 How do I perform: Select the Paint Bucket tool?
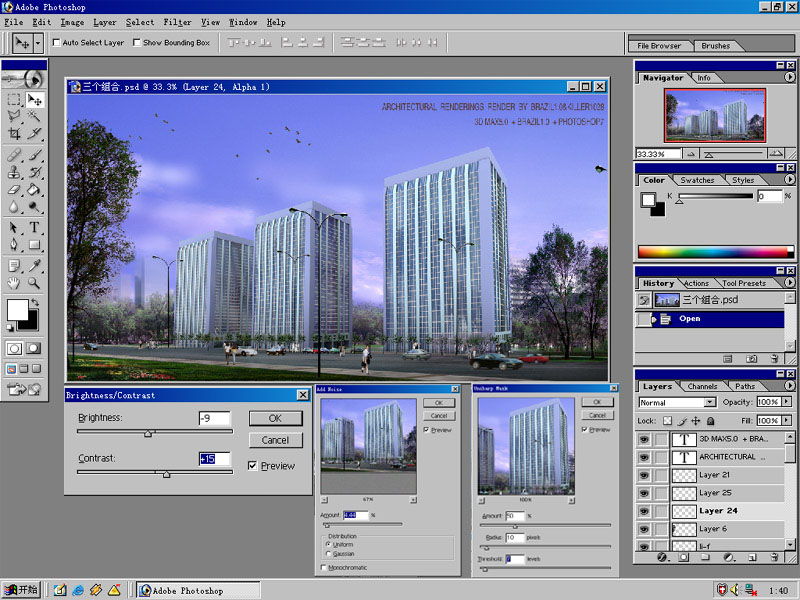pyautogui.click(x=34, y=190)
